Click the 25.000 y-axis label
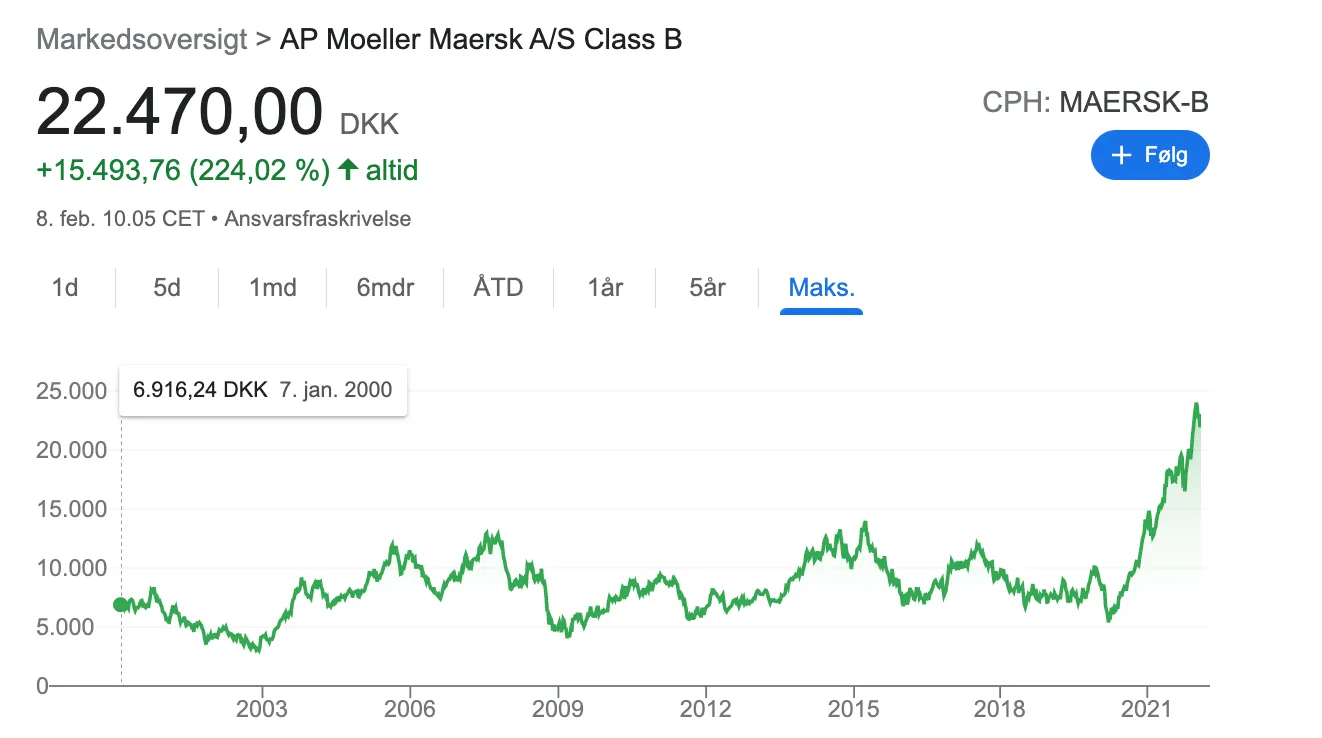 coord(70,391)
